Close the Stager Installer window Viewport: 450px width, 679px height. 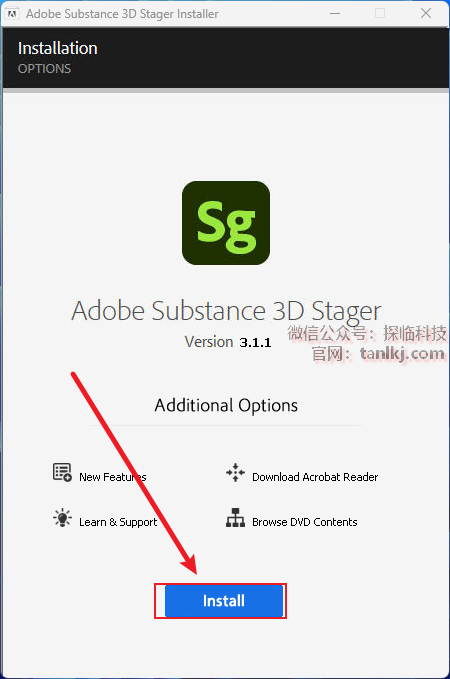pyautogui.click(x=426, y=13)
